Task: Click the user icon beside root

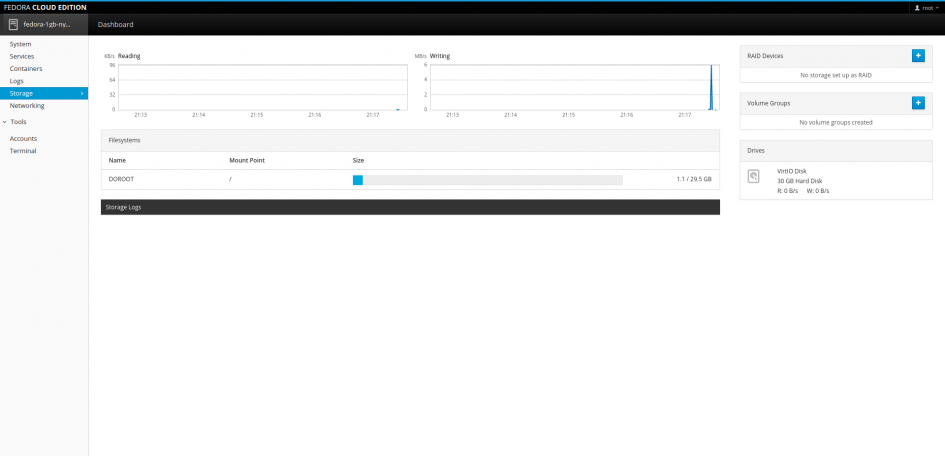Action: click(x=917, y=7)
